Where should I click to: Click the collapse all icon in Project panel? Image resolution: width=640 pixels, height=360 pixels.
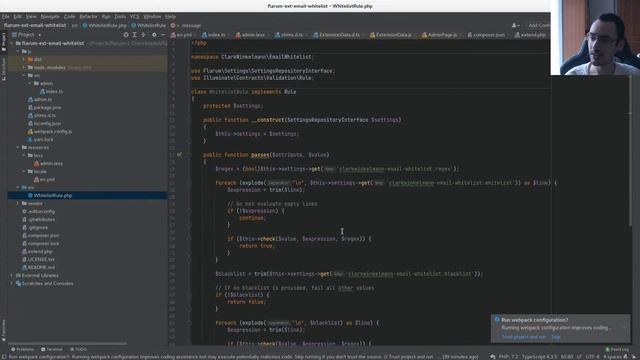click(143, 35)
